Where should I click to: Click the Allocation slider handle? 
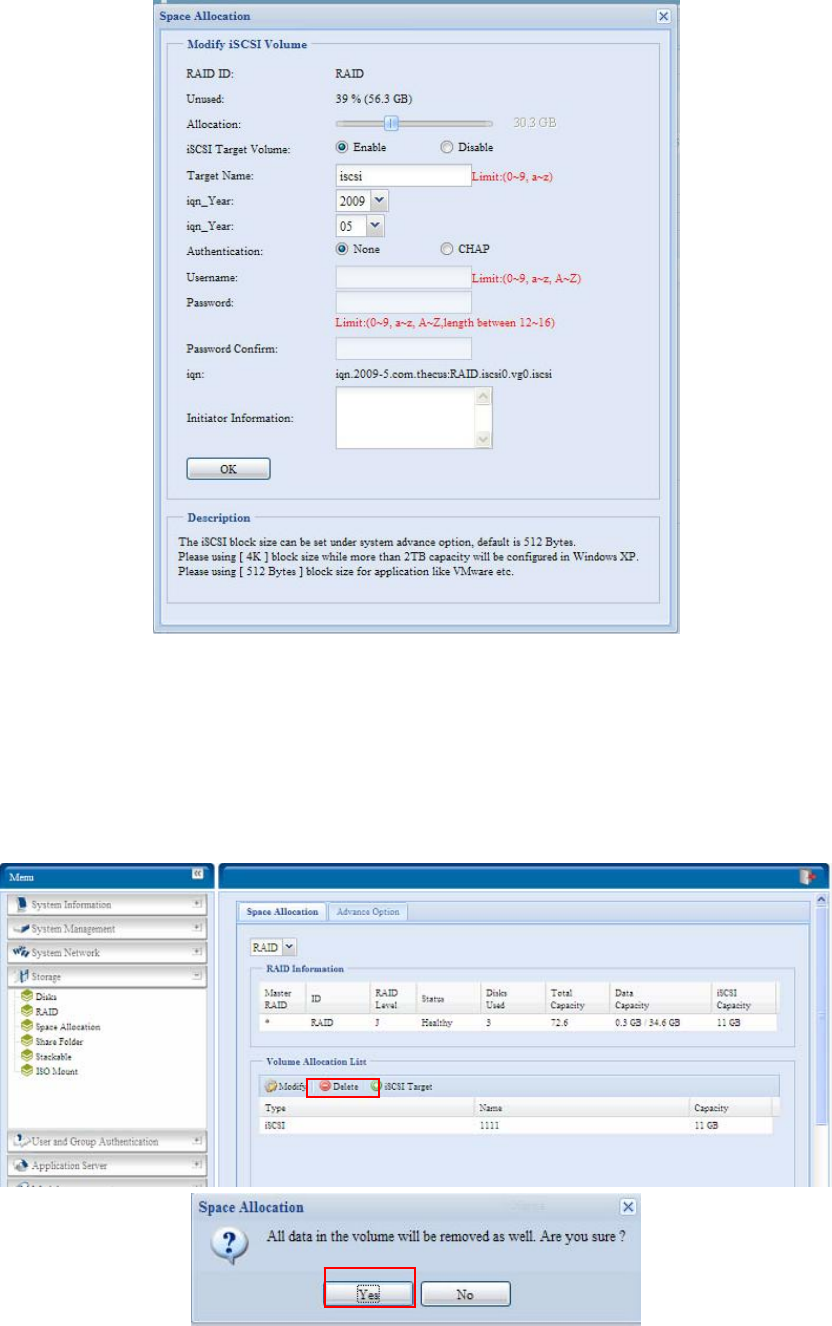[x=392, y=123]
